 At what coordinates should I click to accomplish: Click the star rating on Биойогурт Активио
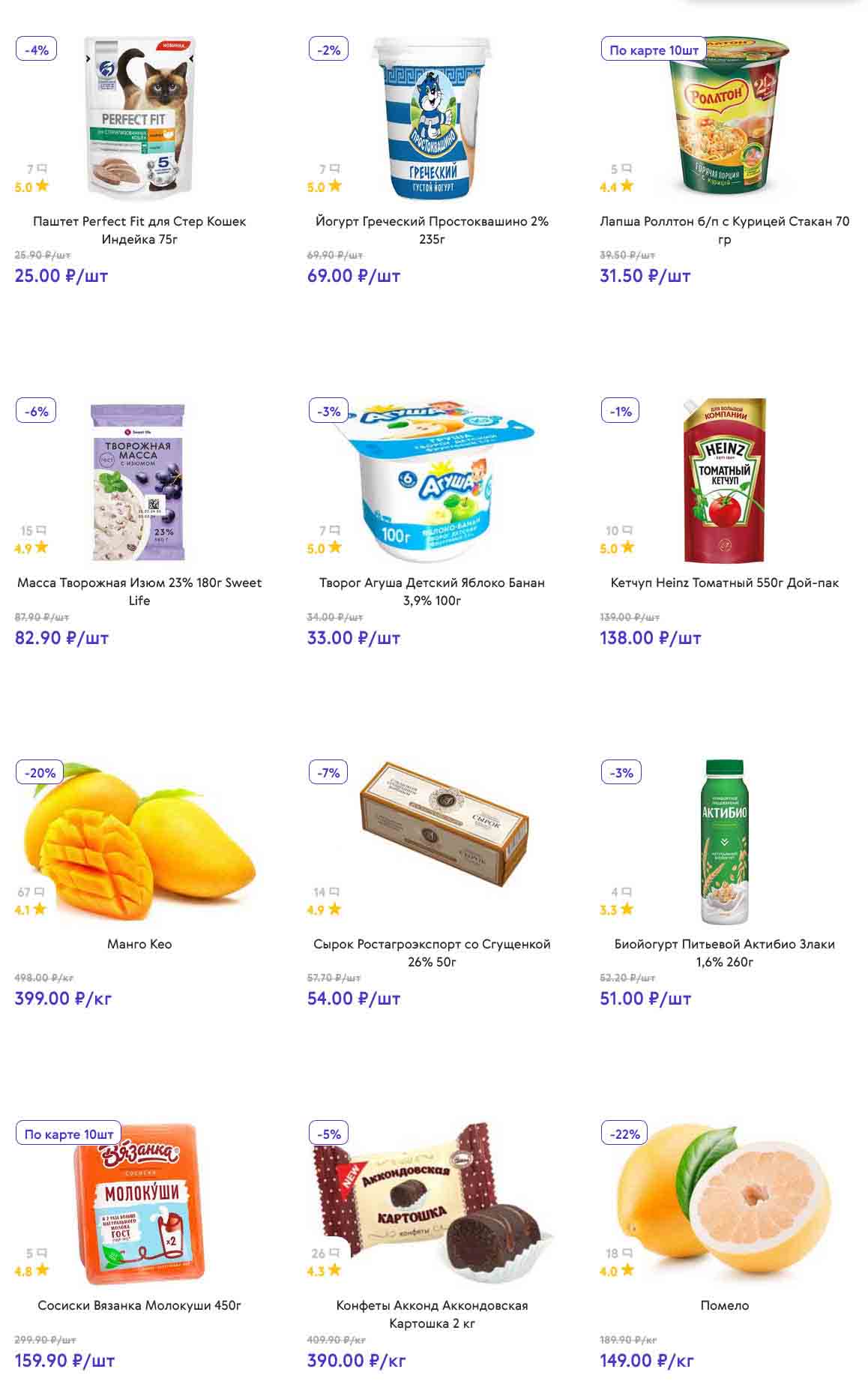pos(627,909)
